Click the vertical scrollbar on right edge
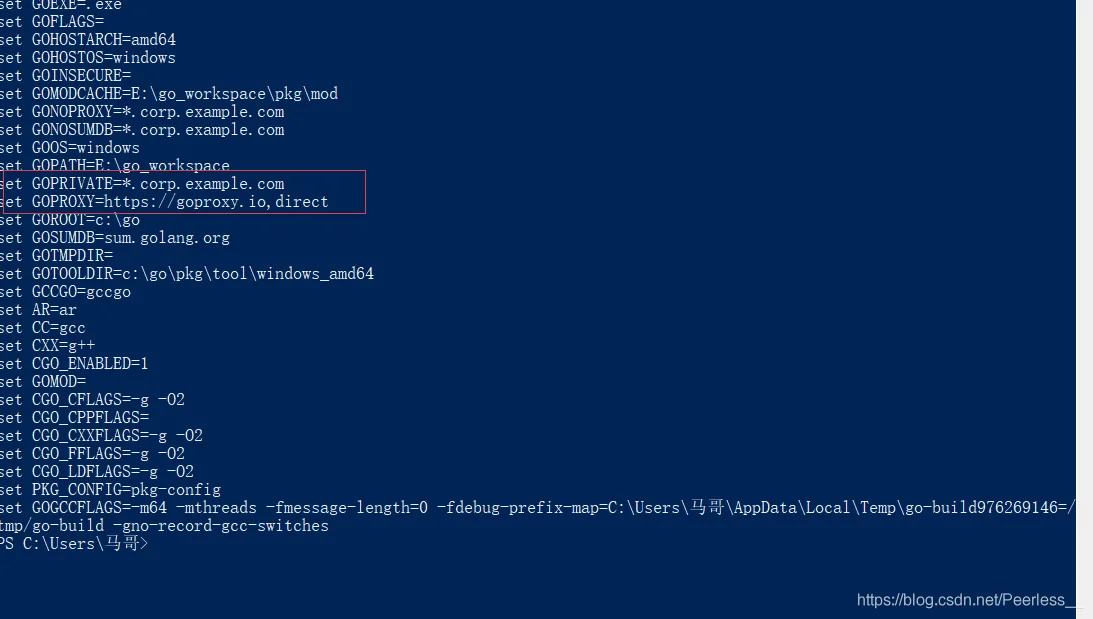This screenshot has width=1093, height=619. tap(1084, 310)
